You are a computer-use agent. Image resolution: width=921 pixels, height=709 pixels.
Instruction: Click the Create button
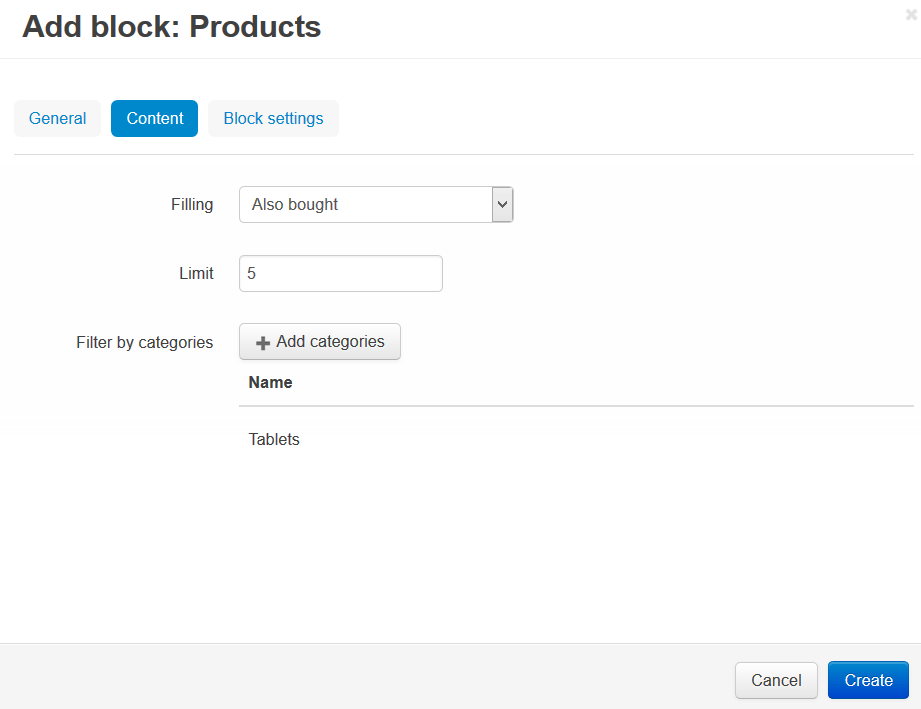pos(868,680)
